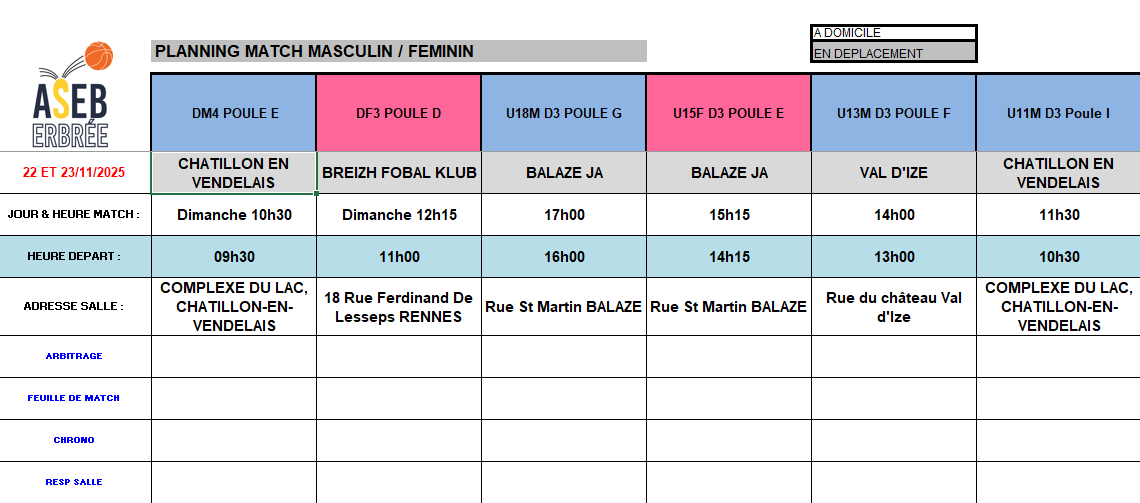This screenshot has height=503, width=1140.
Task: Click the U13M D3 POULE F header
Action: click(893, 113)
